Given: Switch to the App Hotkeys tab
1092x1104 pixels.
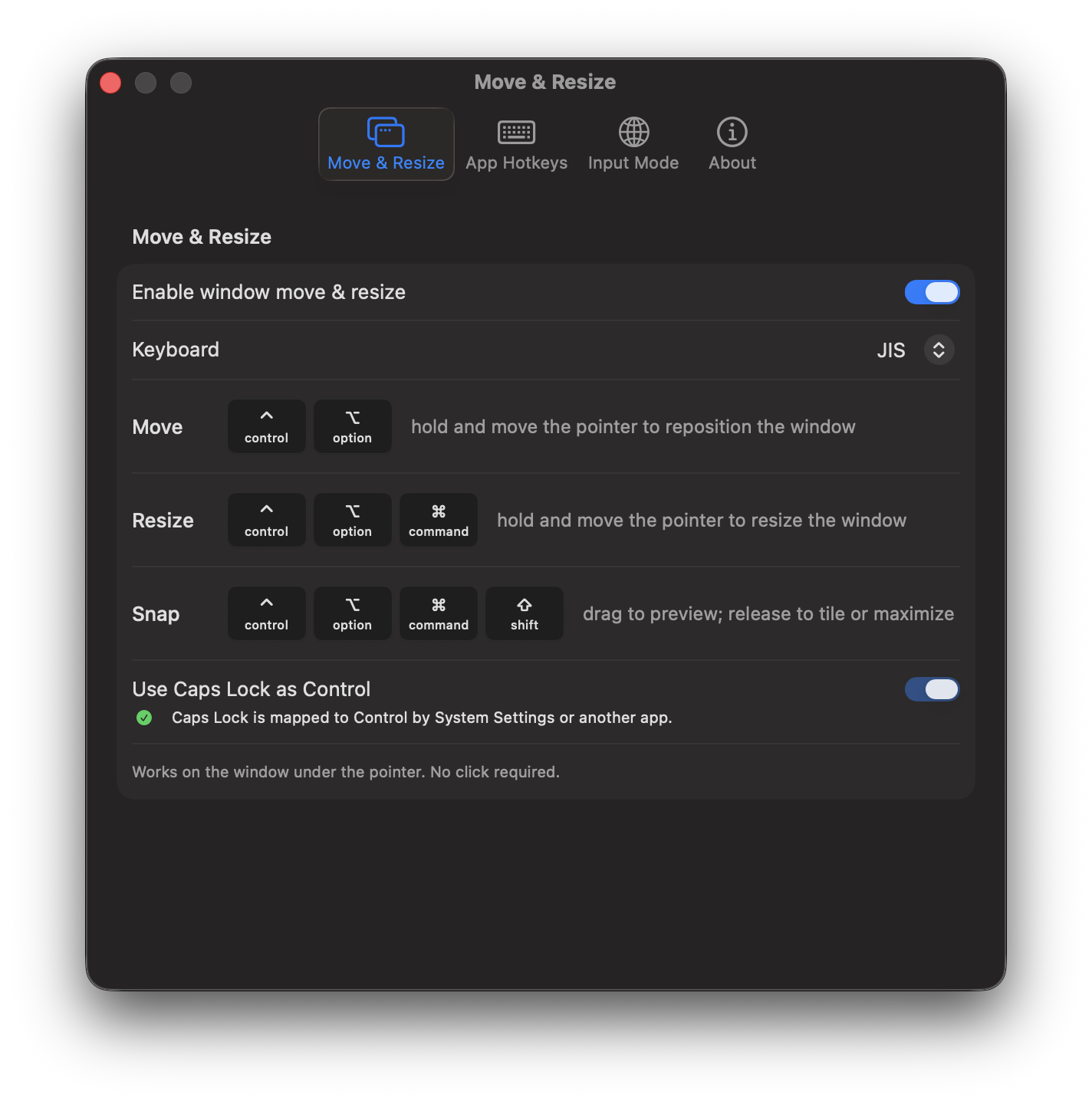Looking at the screenshot, I should 516,144.
